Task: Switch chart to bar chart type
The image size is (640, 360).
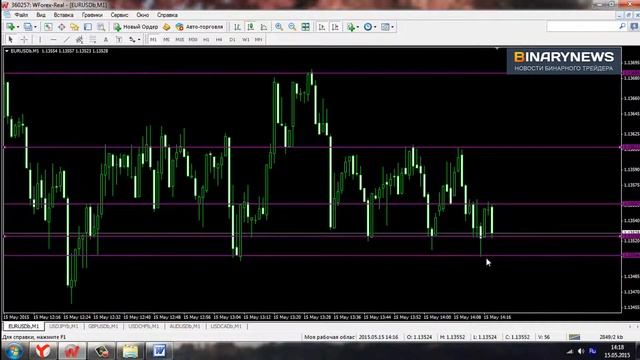Action: point(237,27)
